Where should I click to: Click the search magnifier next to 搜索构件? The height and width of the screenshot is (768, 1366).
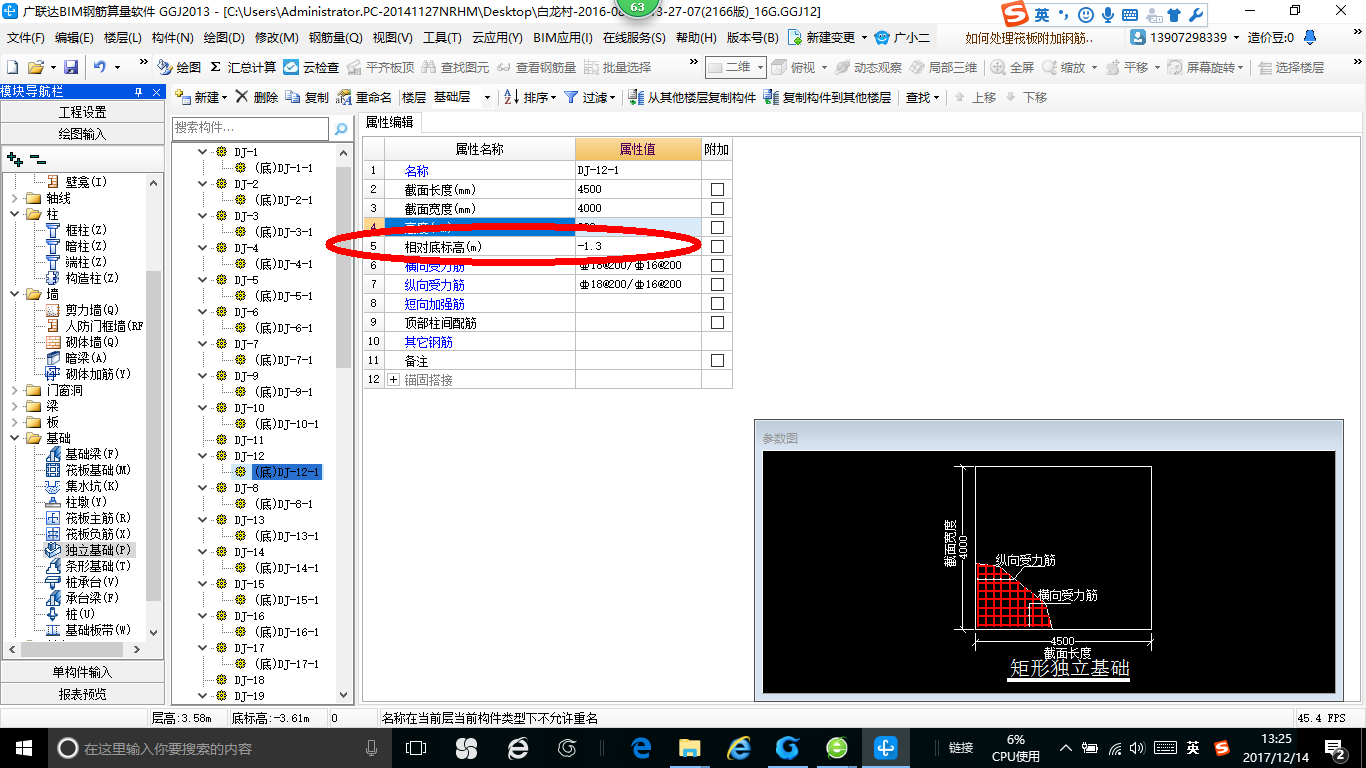point(340,129)
